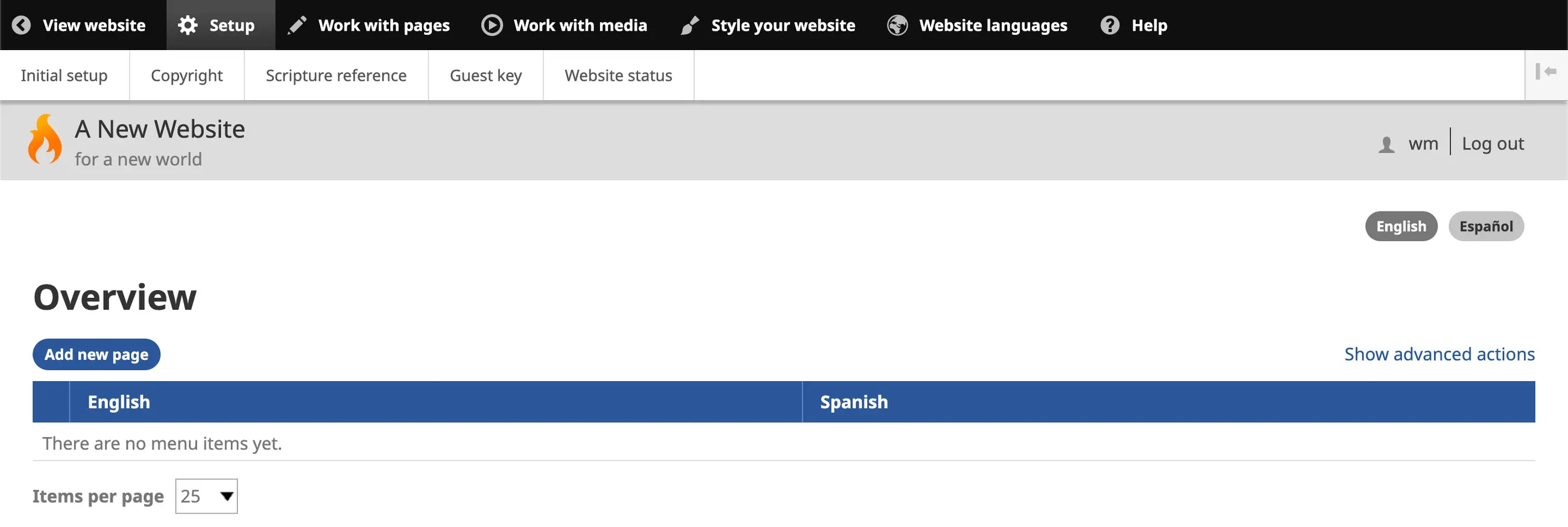
Task: Open the Initial setup tab
Action: tap(64, 75)
